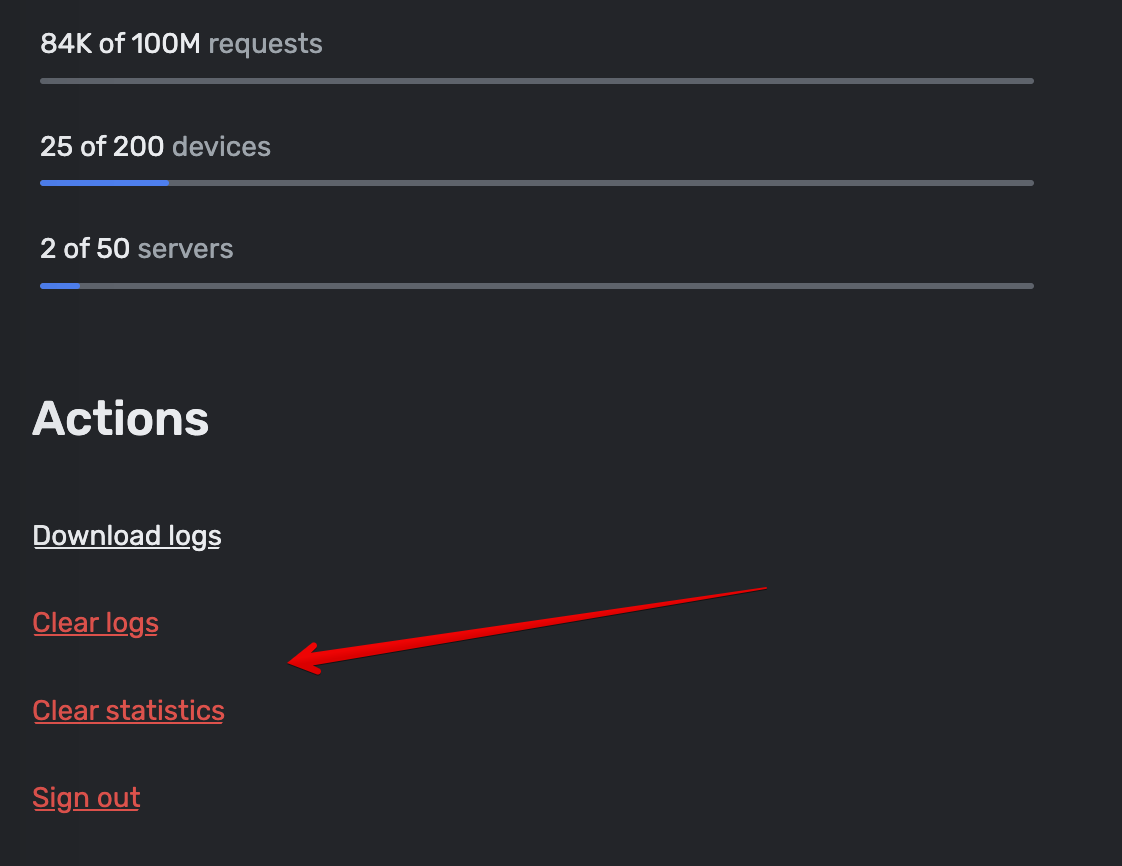Click the devices progress bar
Viewport: 1122px width, 866px height.
[x=536, y=182]
